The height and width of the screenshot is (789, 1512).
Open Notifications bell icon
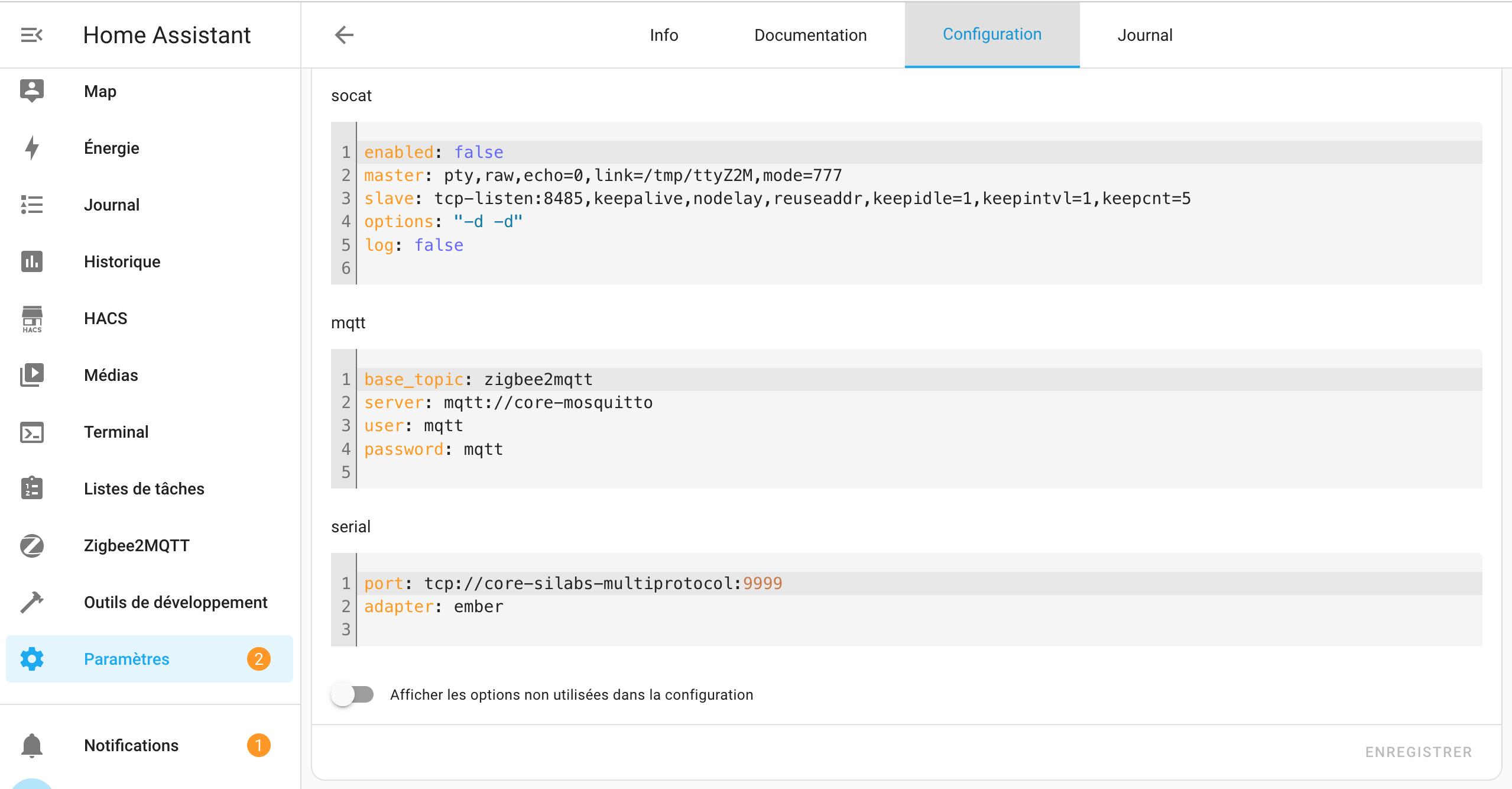(32, 745)
